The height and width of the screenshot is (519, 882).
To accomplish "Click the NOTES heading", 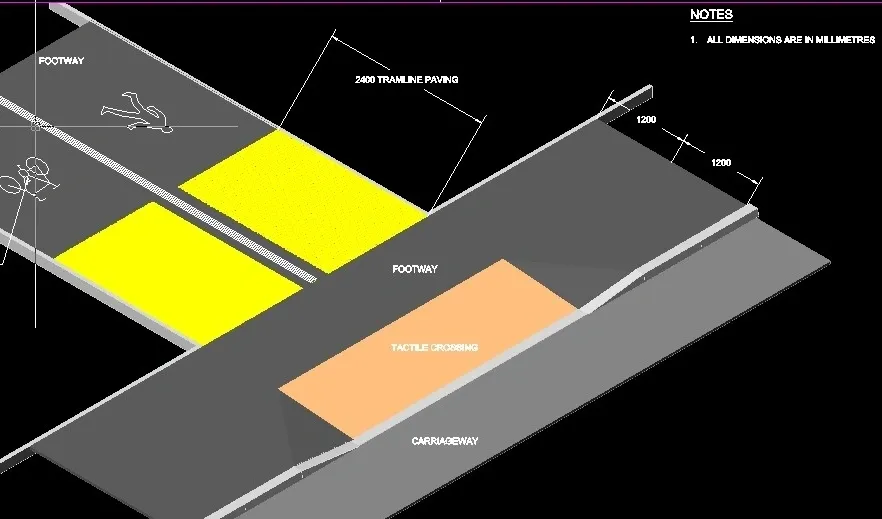I will click(712, 15).
